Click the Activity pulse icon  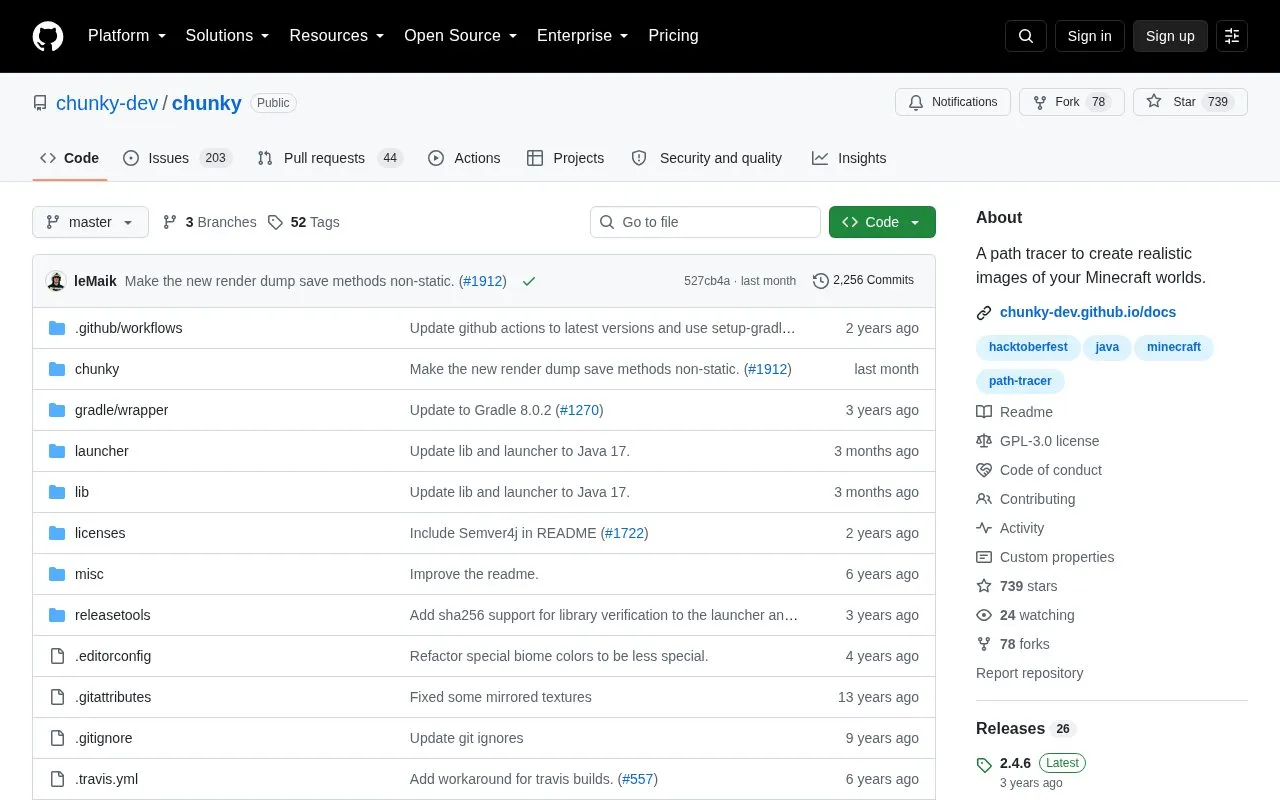(984, 528)
